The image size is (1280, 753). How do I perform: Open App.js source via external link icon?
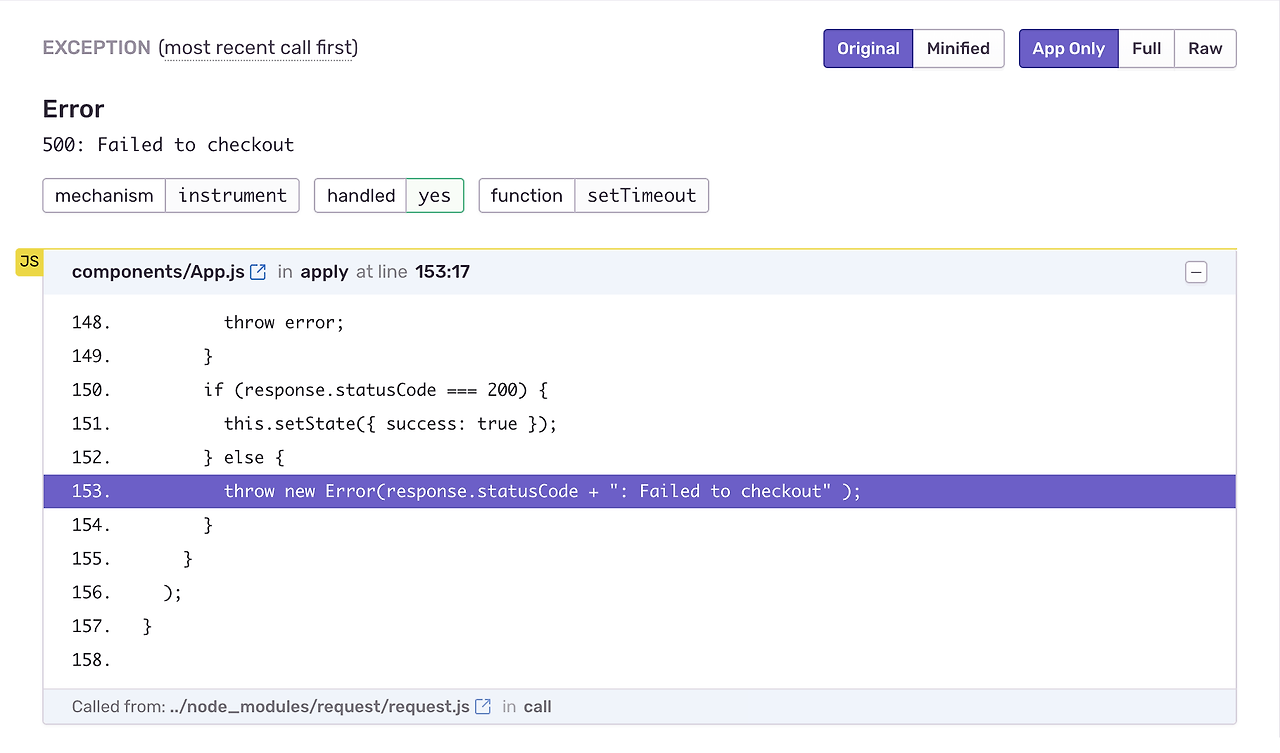tap(258, 272)
